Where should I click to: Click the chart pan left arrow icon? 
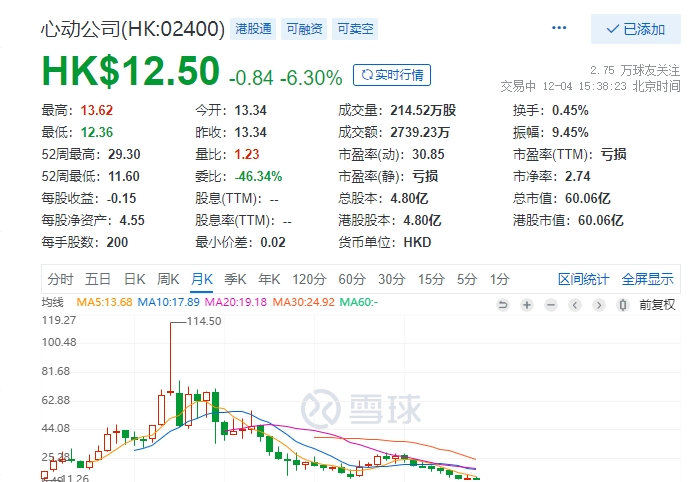pos(575,305)
